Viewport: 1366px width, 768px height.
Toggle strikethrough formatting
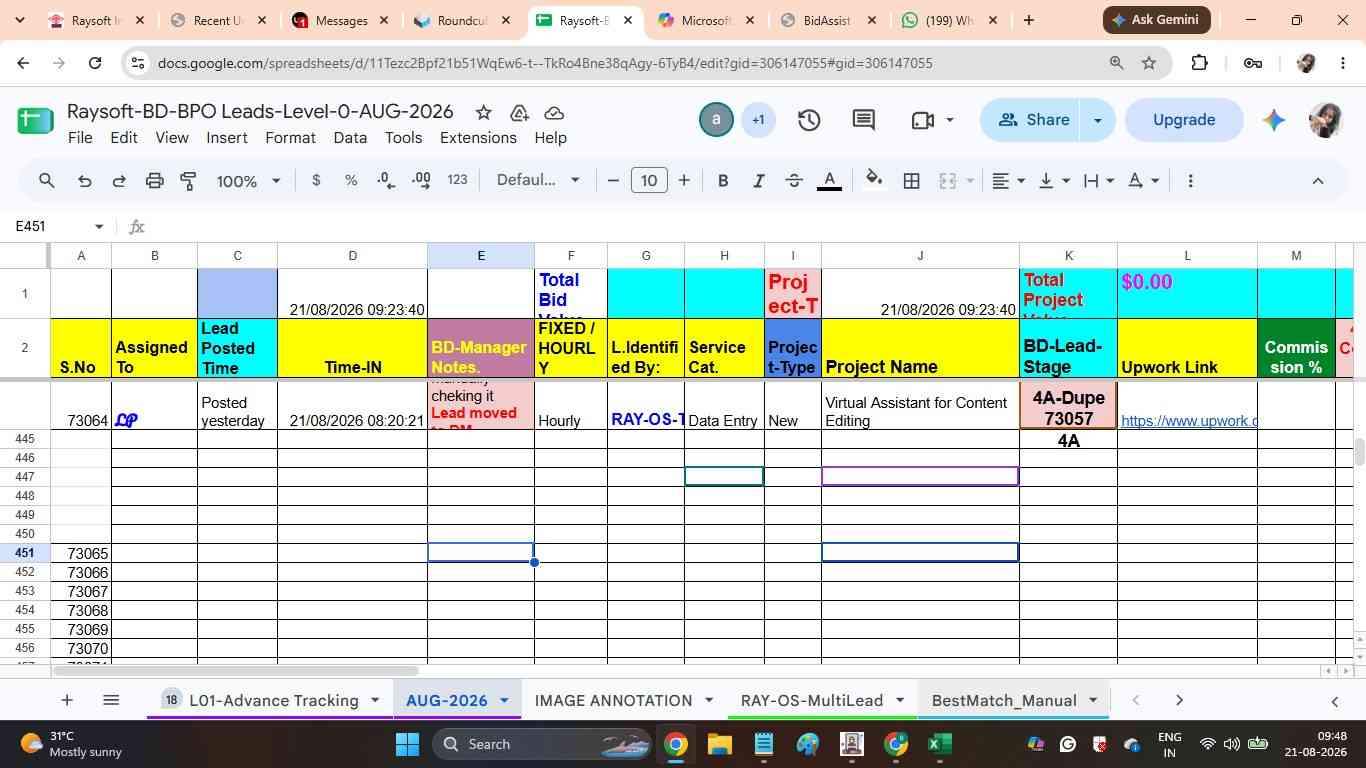tap(794, 181)
